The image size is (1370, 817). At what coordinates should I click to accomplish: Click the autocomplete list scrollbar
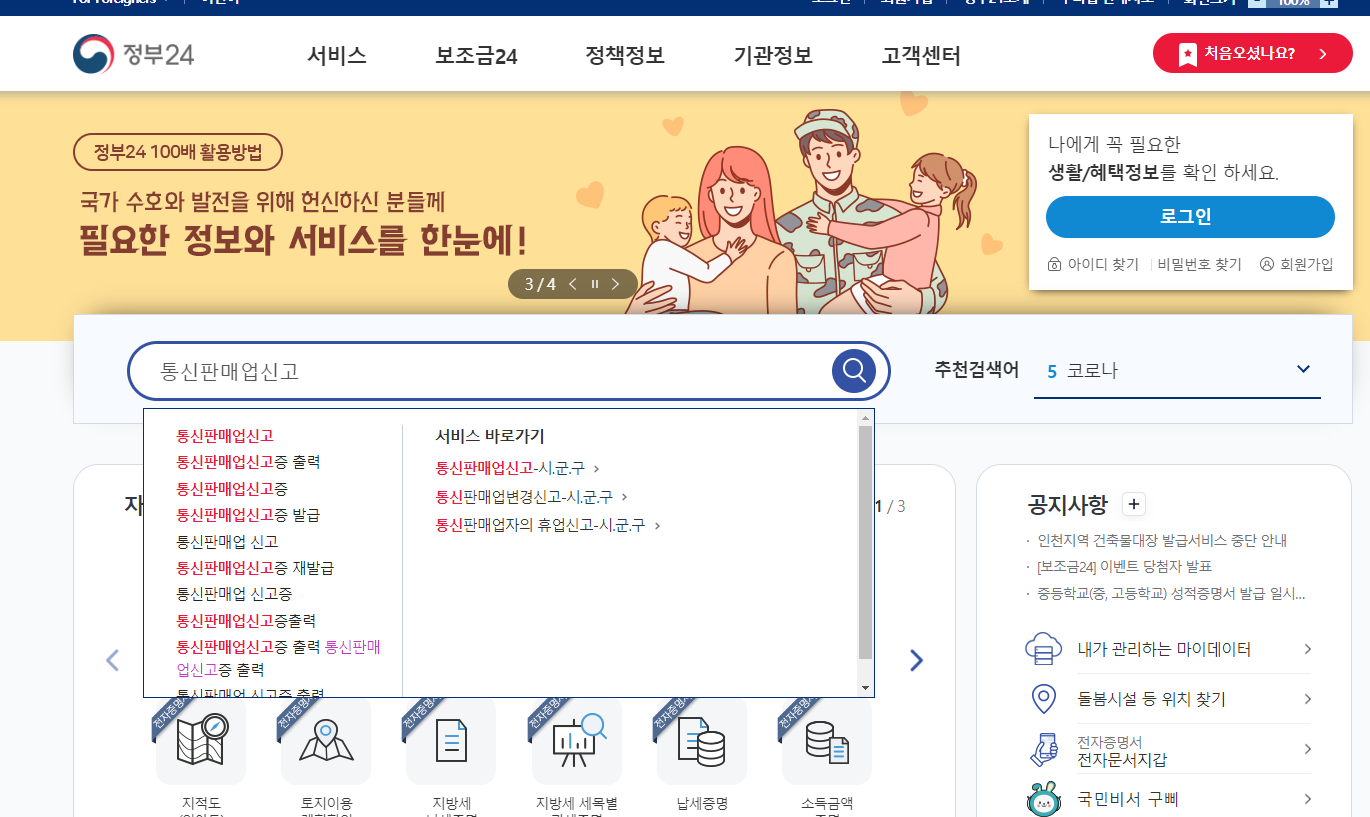(866, 542)
